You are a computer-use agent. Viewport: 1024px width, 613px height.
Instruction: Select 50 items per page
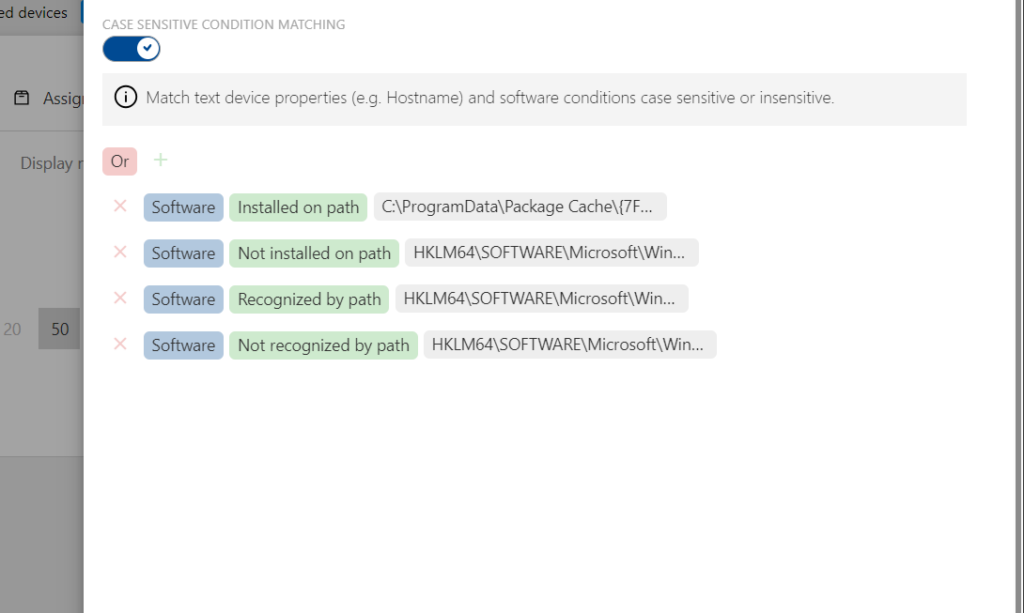(x=59, y=329)
